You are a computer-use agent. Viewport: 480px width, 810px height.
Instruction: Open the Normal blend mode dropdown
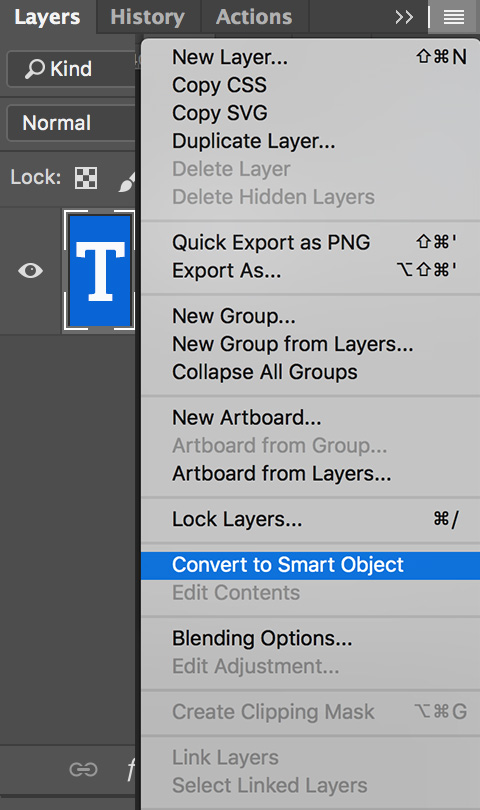pyautogui.click(x=71, y=123)
